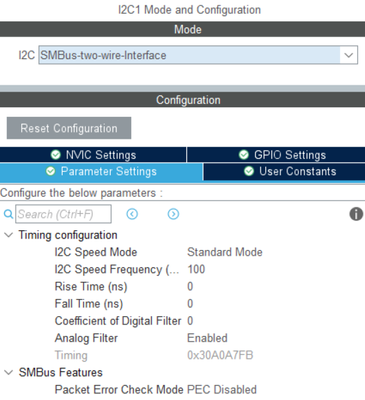
Task: Go to next search result arrow
Action: (173, 214)
